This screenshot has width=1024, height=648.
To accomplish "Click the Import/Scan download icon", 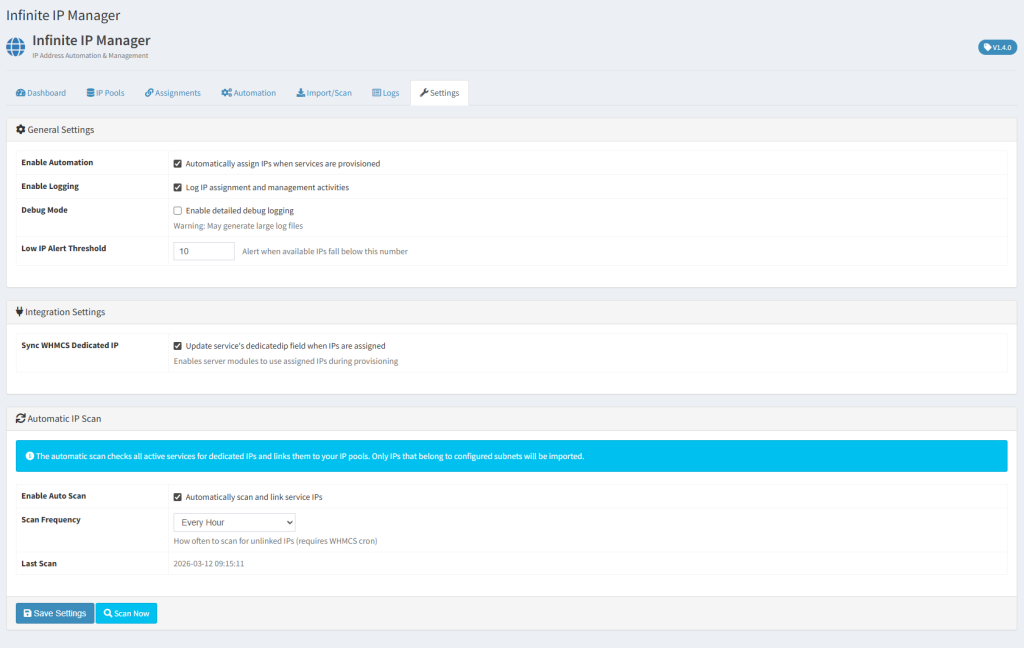I will [301, 93].
